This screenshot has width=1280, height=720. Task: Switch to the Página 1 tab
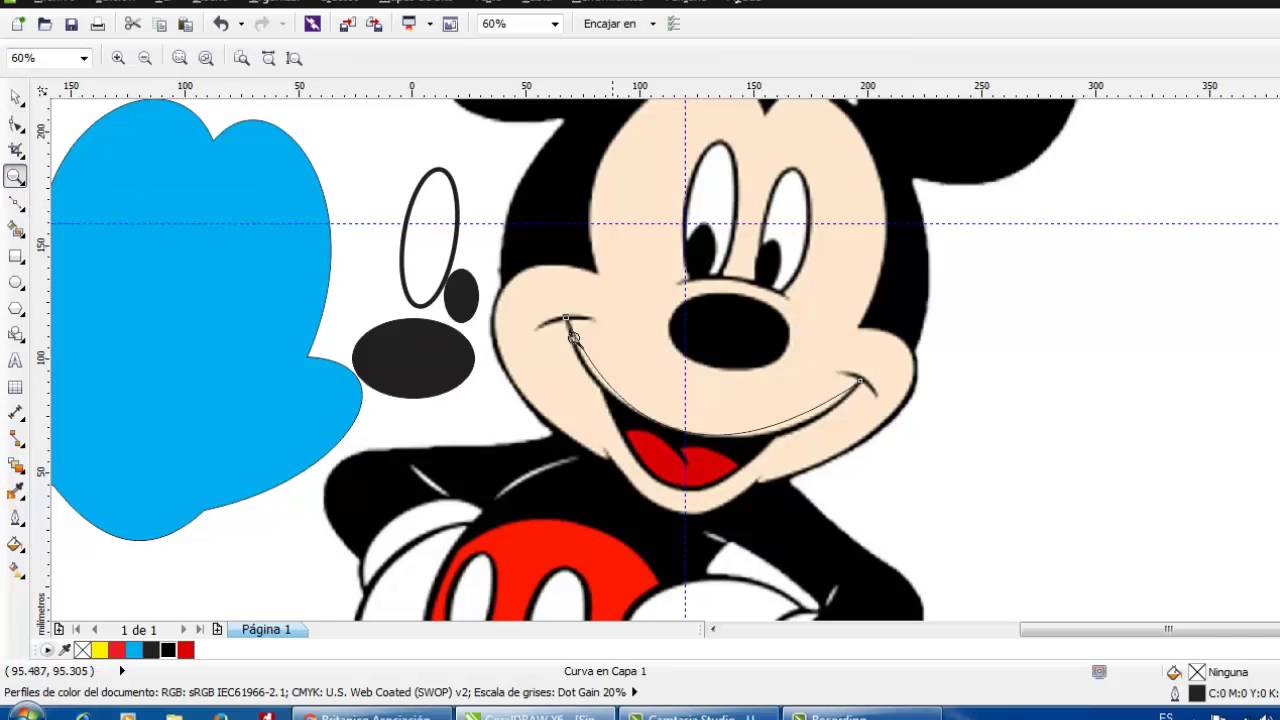click(266, 630)
